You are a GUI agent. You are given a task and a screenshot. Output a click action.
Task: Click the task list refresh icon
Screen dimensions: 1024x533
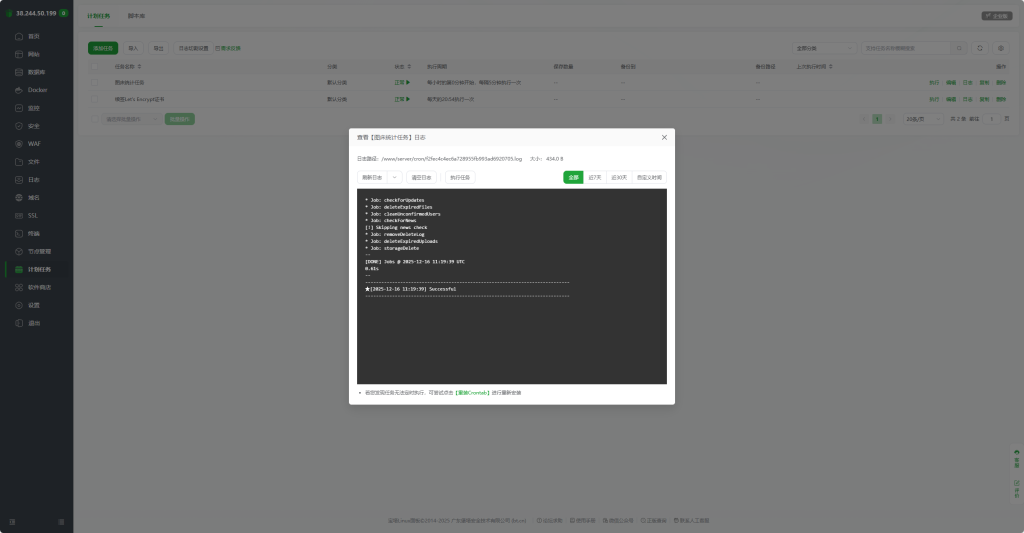click(980, 48)
